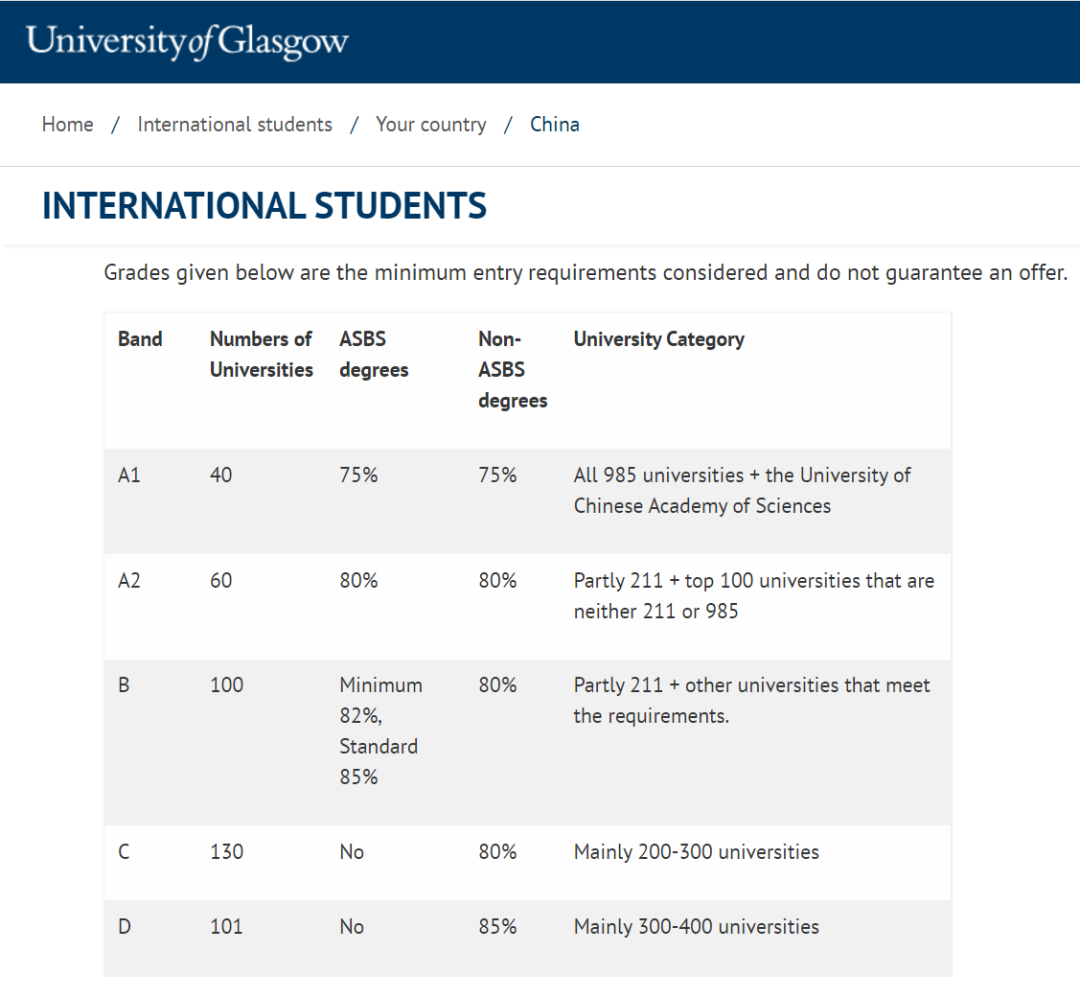
Task: Click the Band column header
Action: pyautogui.click(x=140, y=339)
